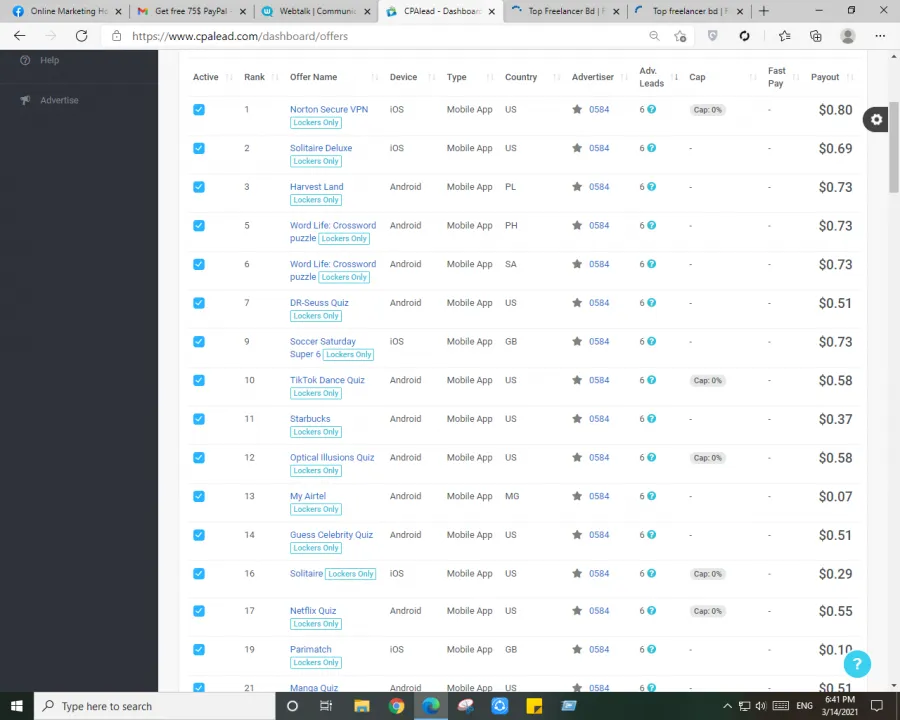The image size is (900, 720).
Task: Click the browser refresh button
Action: point(82,36)
